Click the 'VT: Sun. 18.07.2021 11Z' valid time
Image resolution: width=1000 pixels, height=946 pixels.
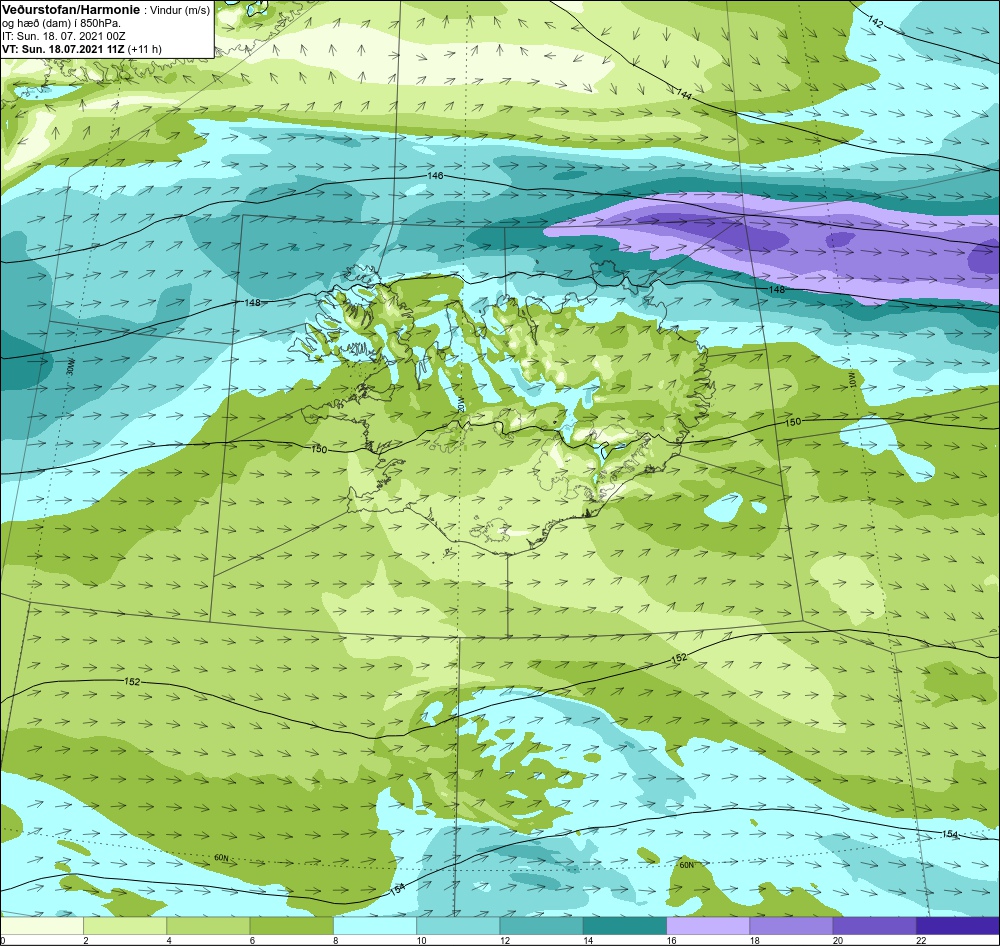pos(63,48)
